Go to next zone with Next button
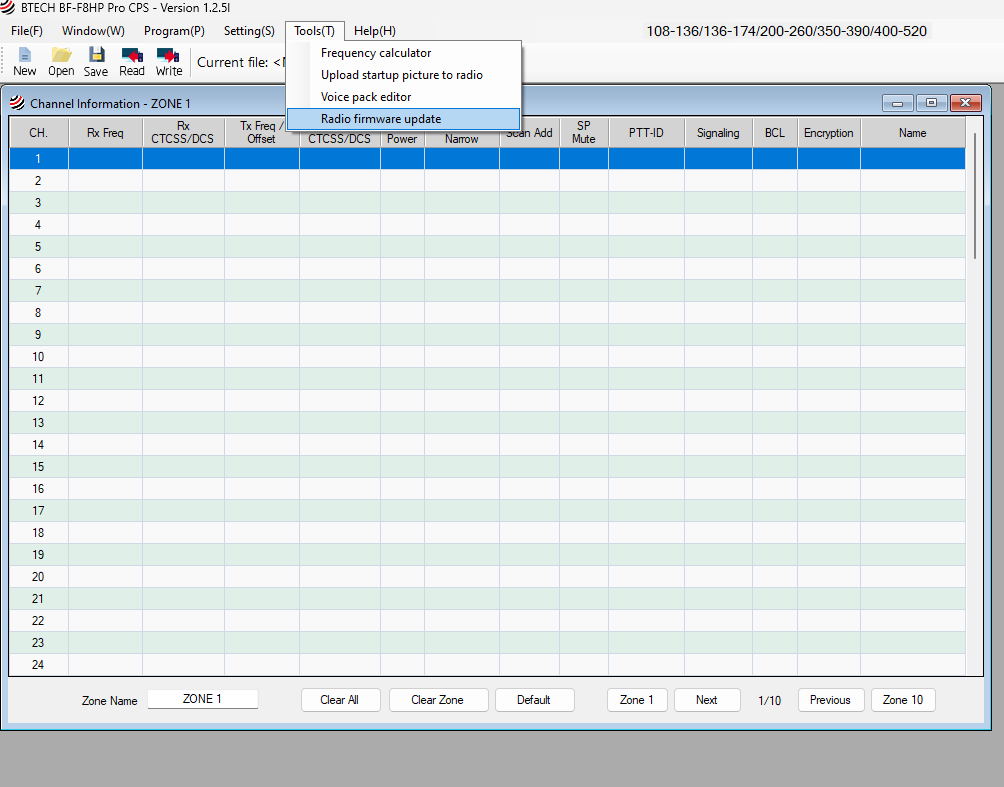 tap(707, 700)
